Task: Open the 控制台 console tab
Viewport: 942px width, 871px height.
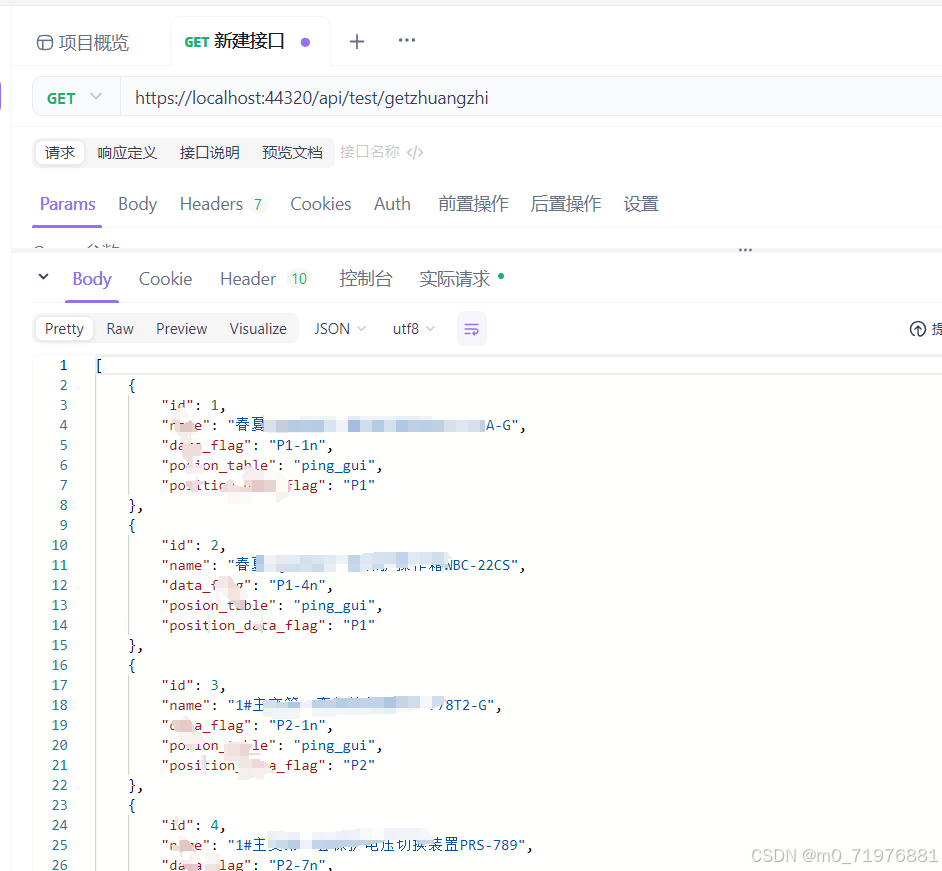Action: (366, 279)
